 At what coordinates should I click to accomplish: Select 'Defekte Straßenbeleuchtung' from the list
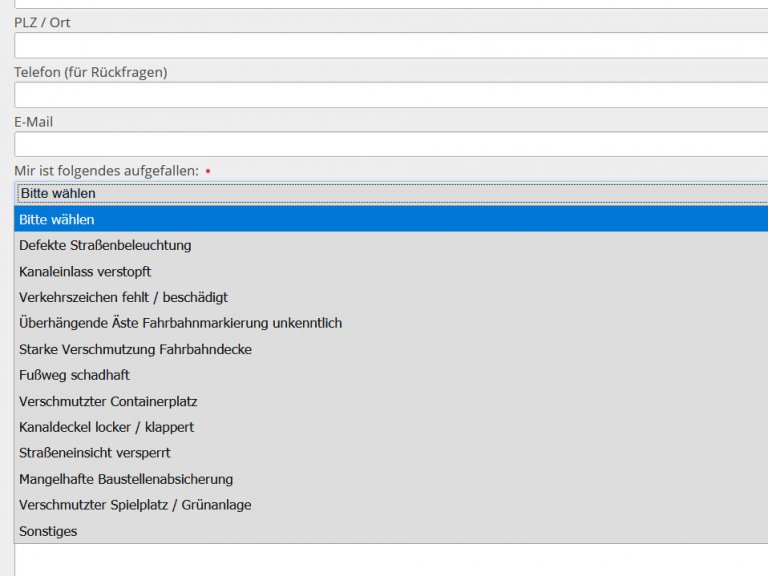click(x=105, y=245)
